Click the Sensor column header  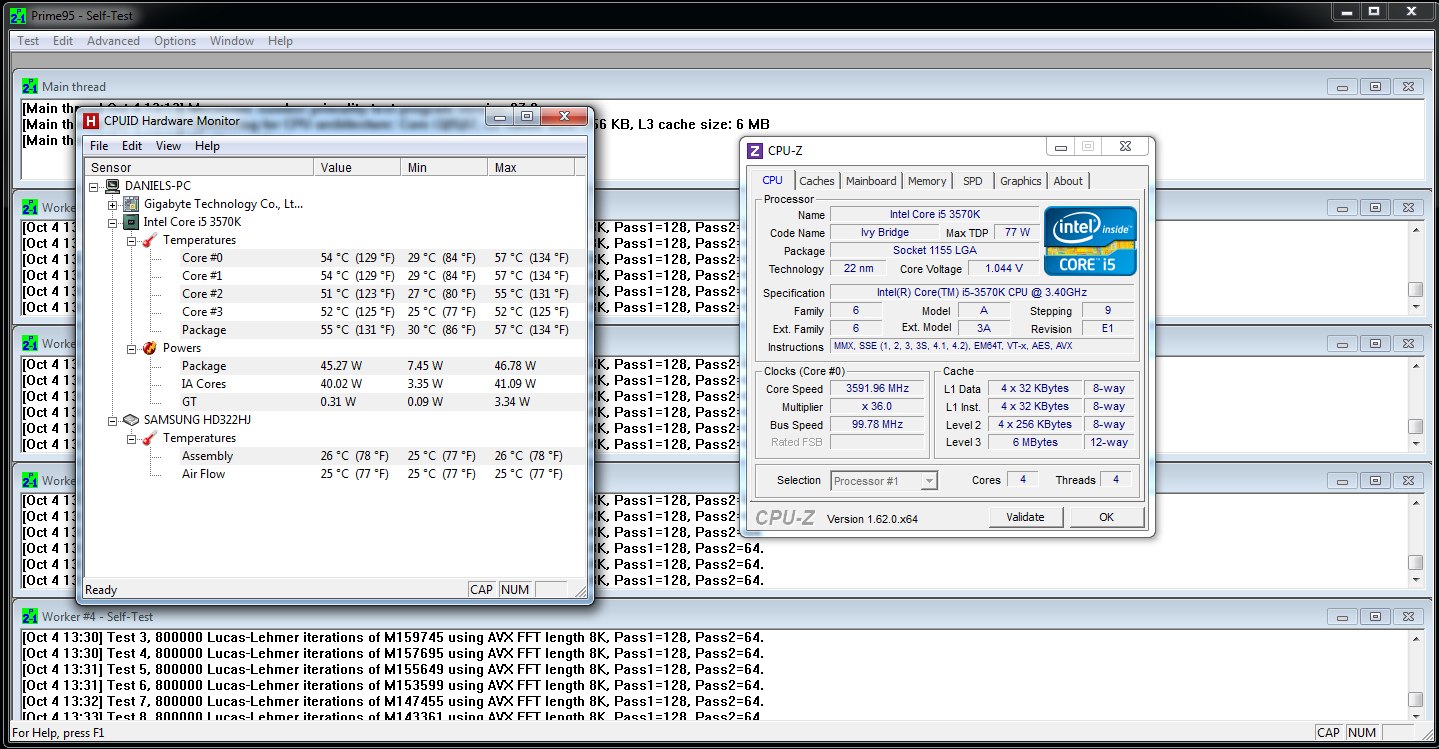[199, 168]
